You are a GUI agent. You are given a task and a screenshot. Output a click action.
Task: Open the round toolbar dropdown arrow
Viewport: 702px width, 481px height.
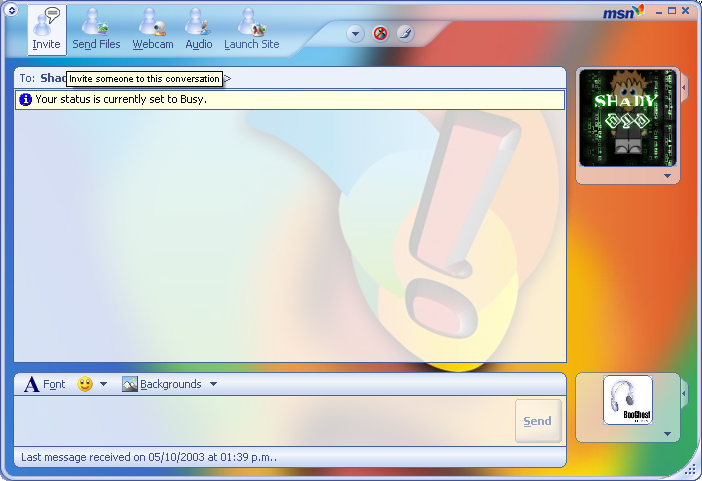pos(356,33)
